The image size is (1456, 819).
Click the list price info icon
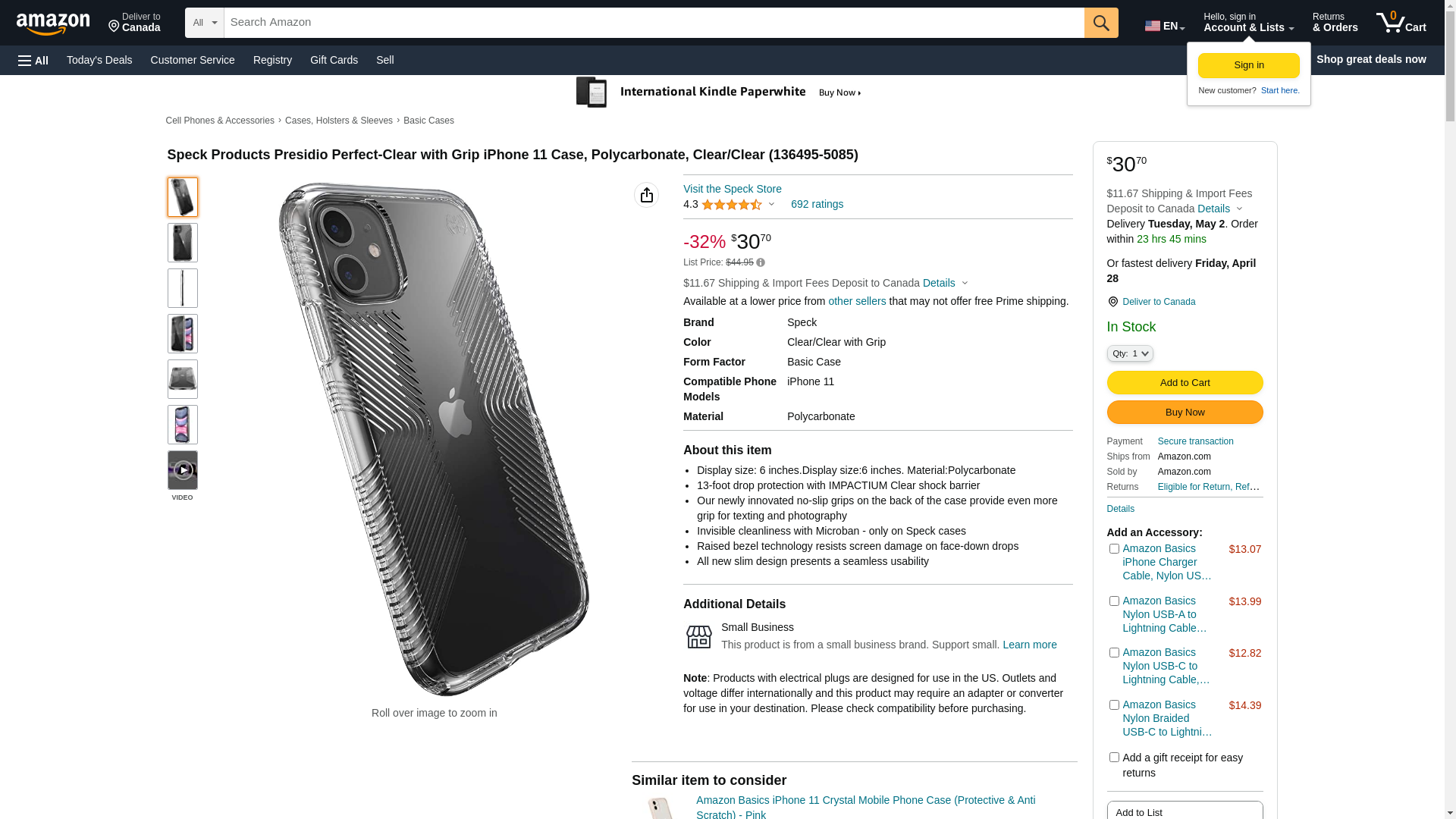coord(761,263)
